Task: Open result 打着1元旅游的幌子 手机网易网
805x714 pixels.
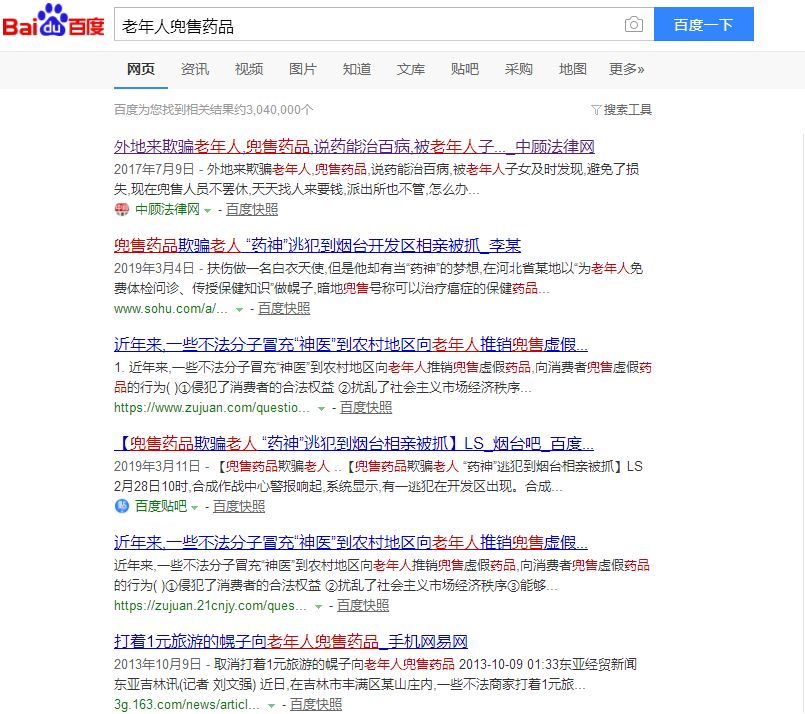Action: [291, 642]
